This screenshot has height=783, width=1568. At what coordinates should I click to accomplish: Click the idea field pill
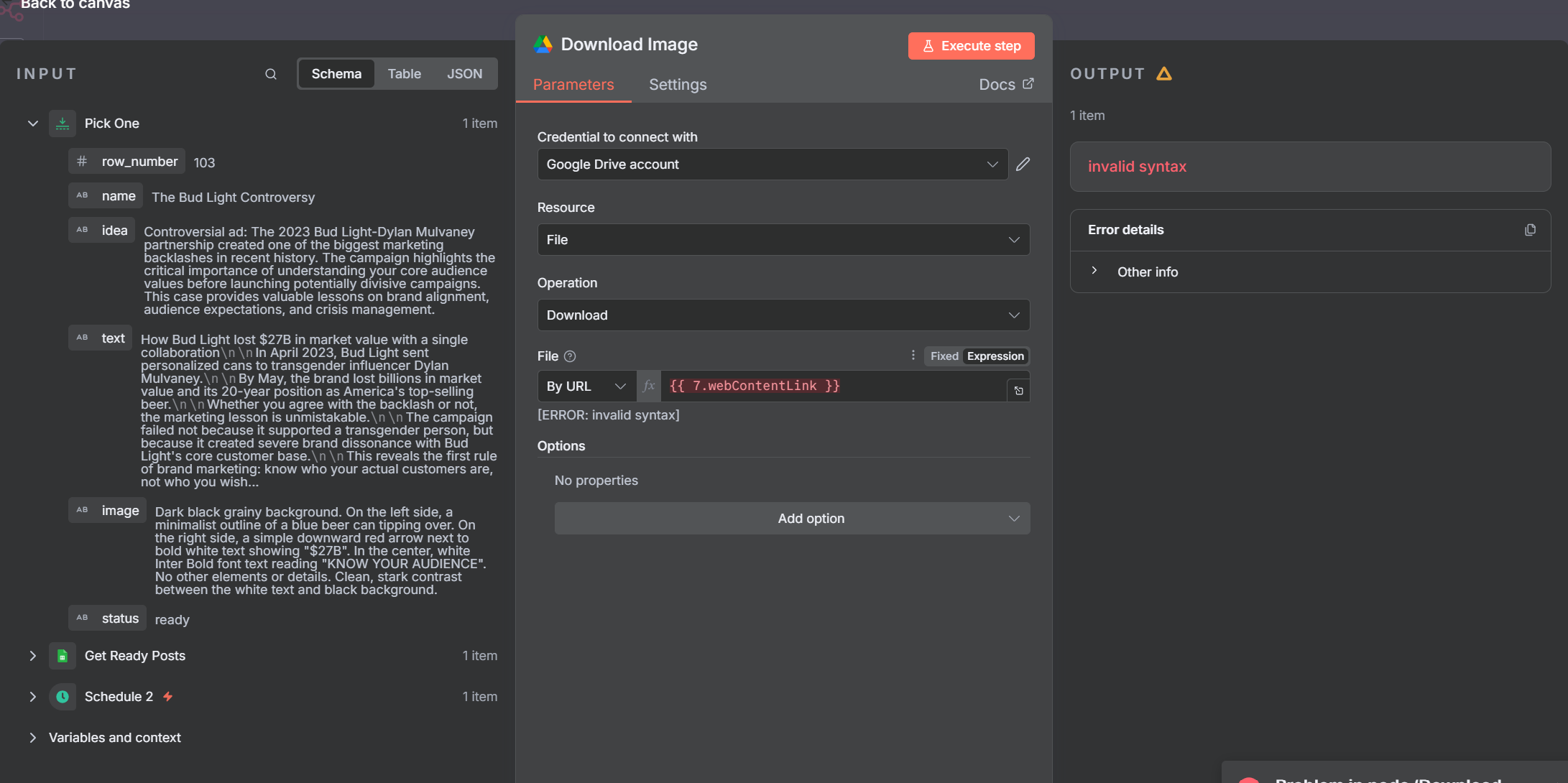(101, 231)
